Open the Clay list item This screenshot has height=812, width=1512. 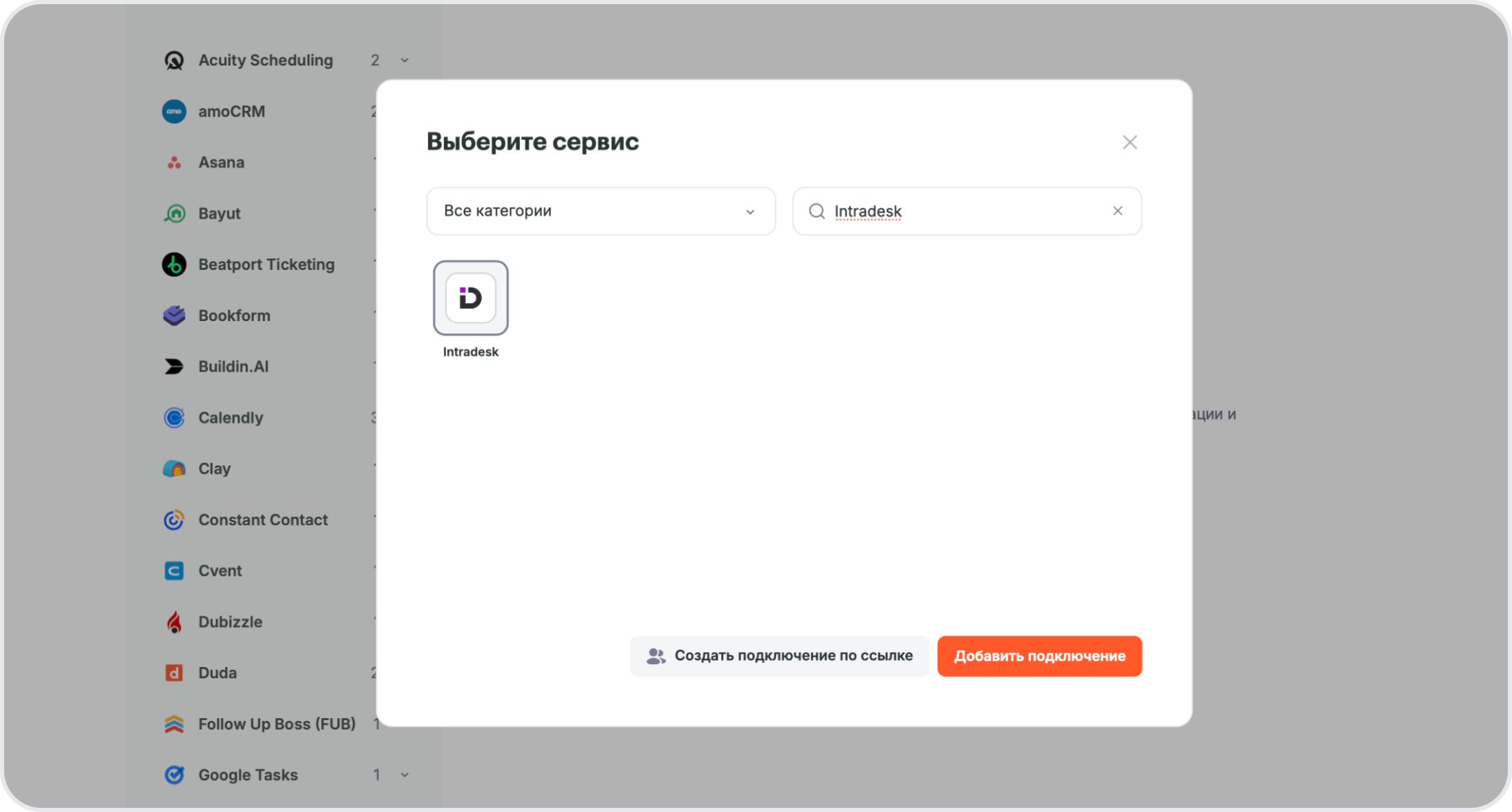point(214,469)
